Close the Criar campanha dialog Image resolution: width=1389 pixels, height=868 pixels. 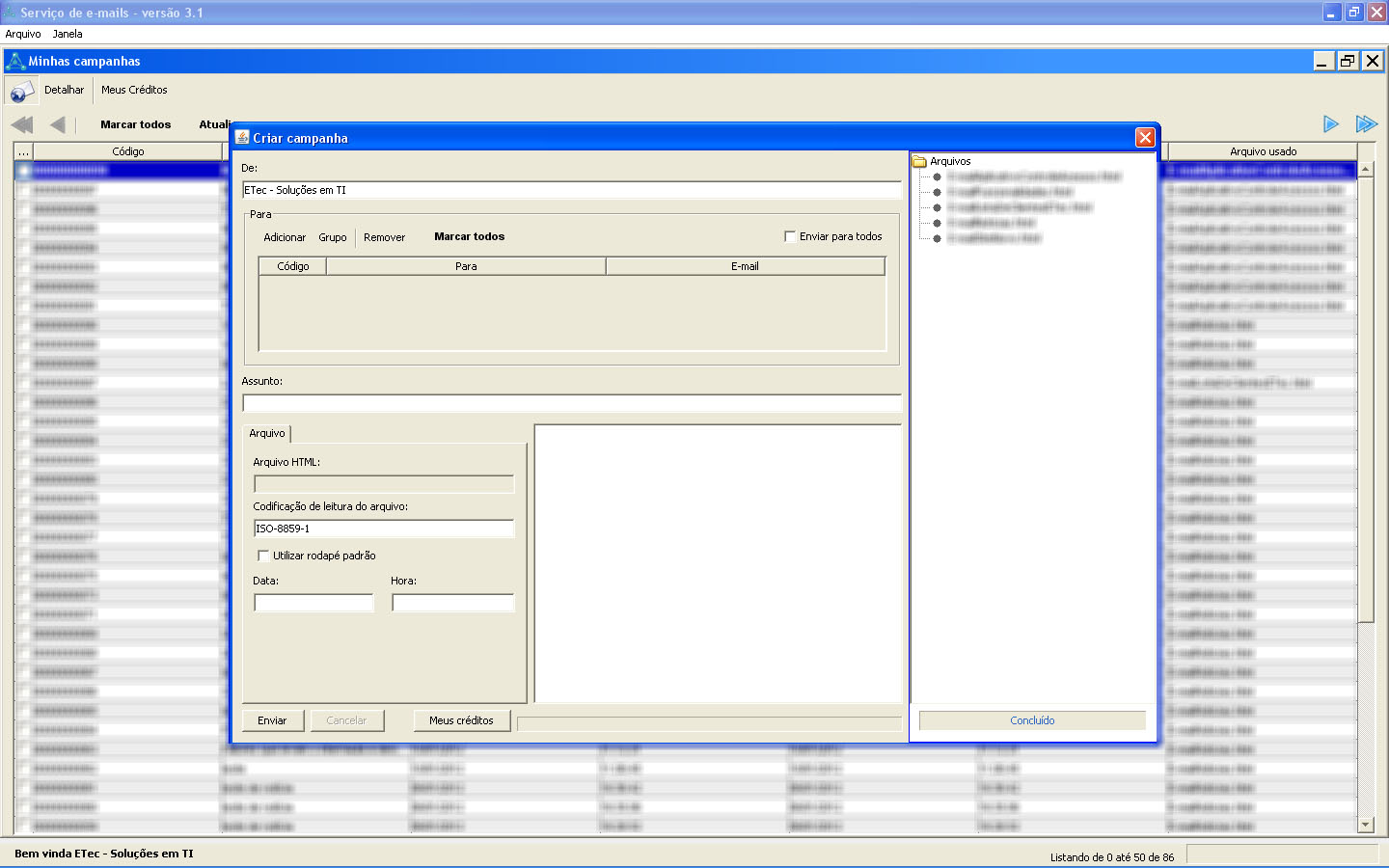pyautogui.click(x=1145, y=138)
